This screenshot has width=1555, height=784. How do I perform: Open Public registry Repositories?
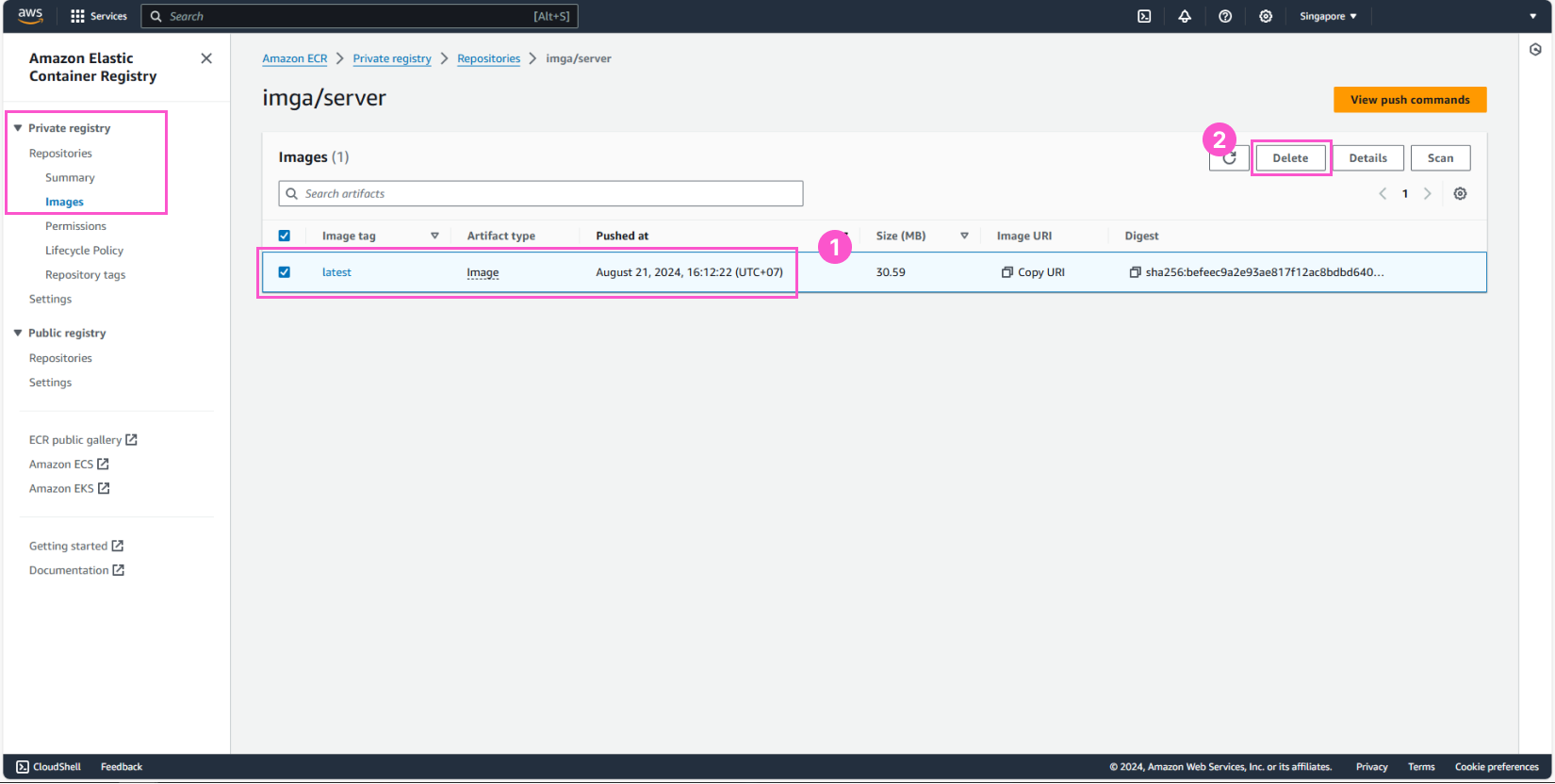tap(60, 358)
